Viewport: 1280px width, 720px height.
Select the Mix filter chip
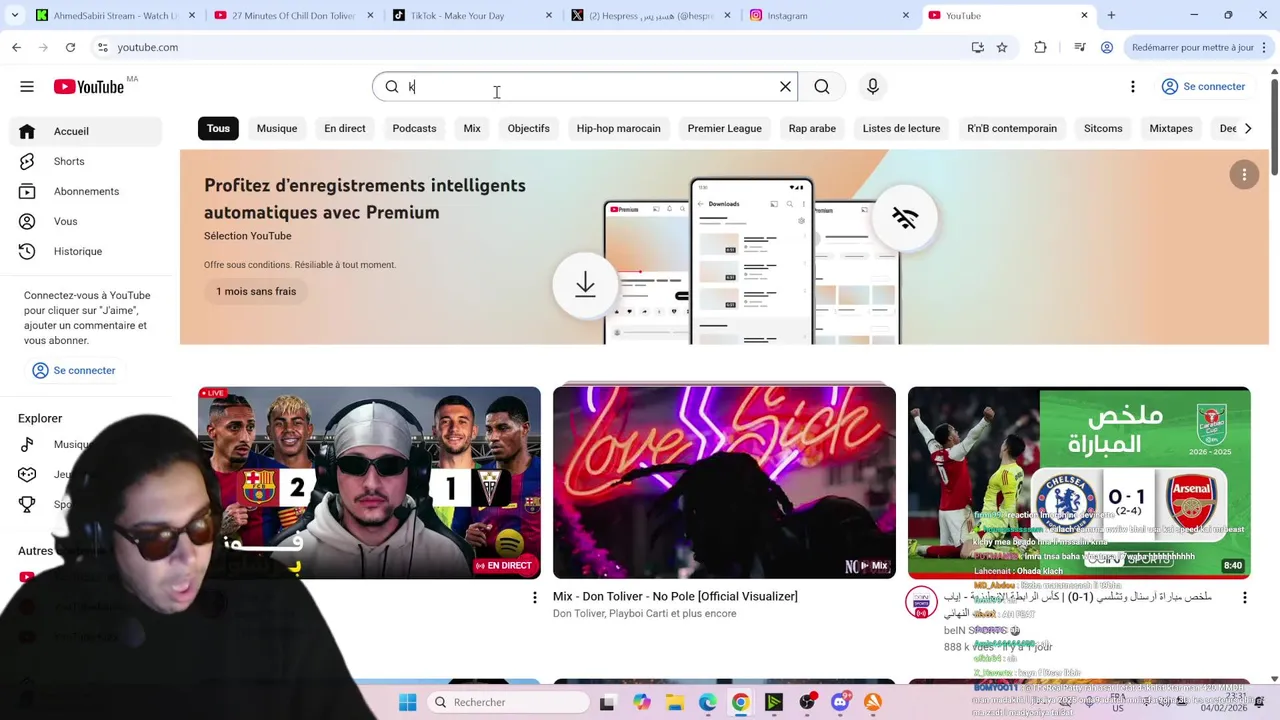[472, 128]
